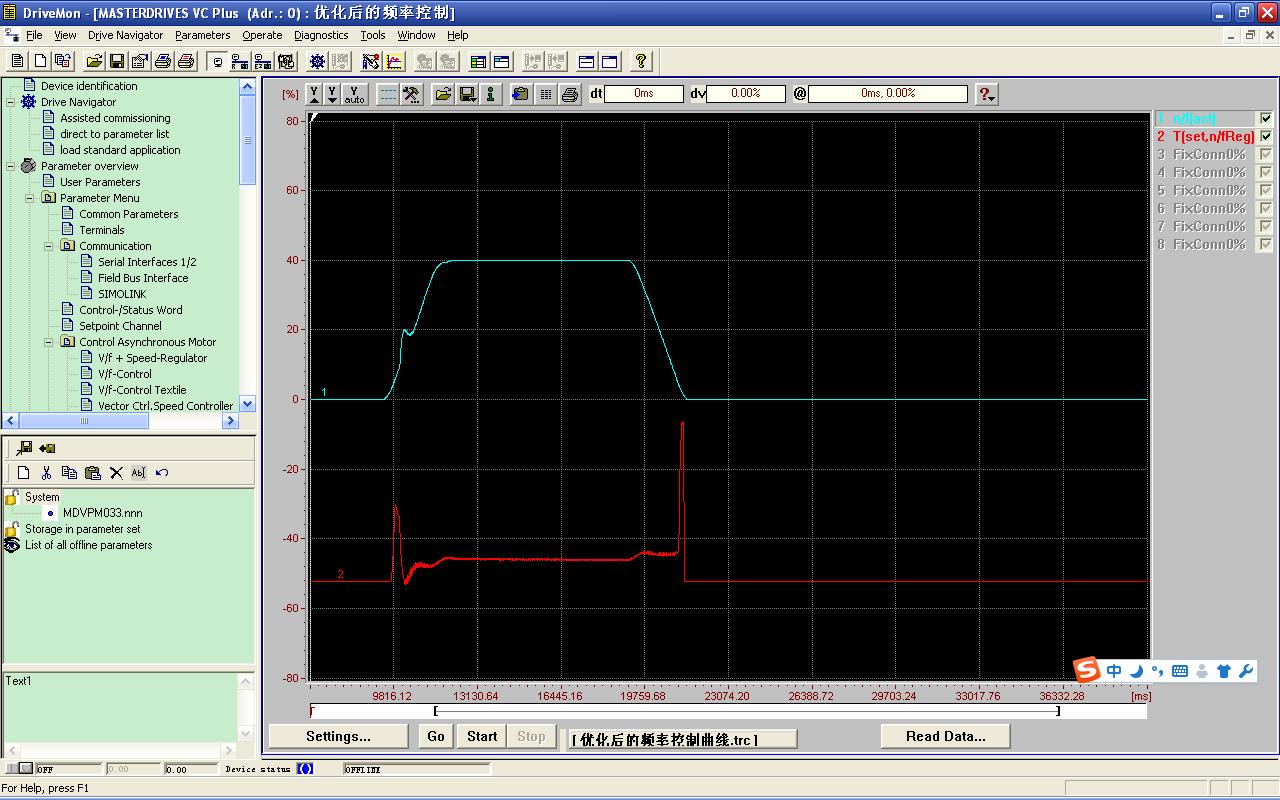Click the scissors cut icon in lower panel
This screenshot has height=800, width=1280.
46,473
